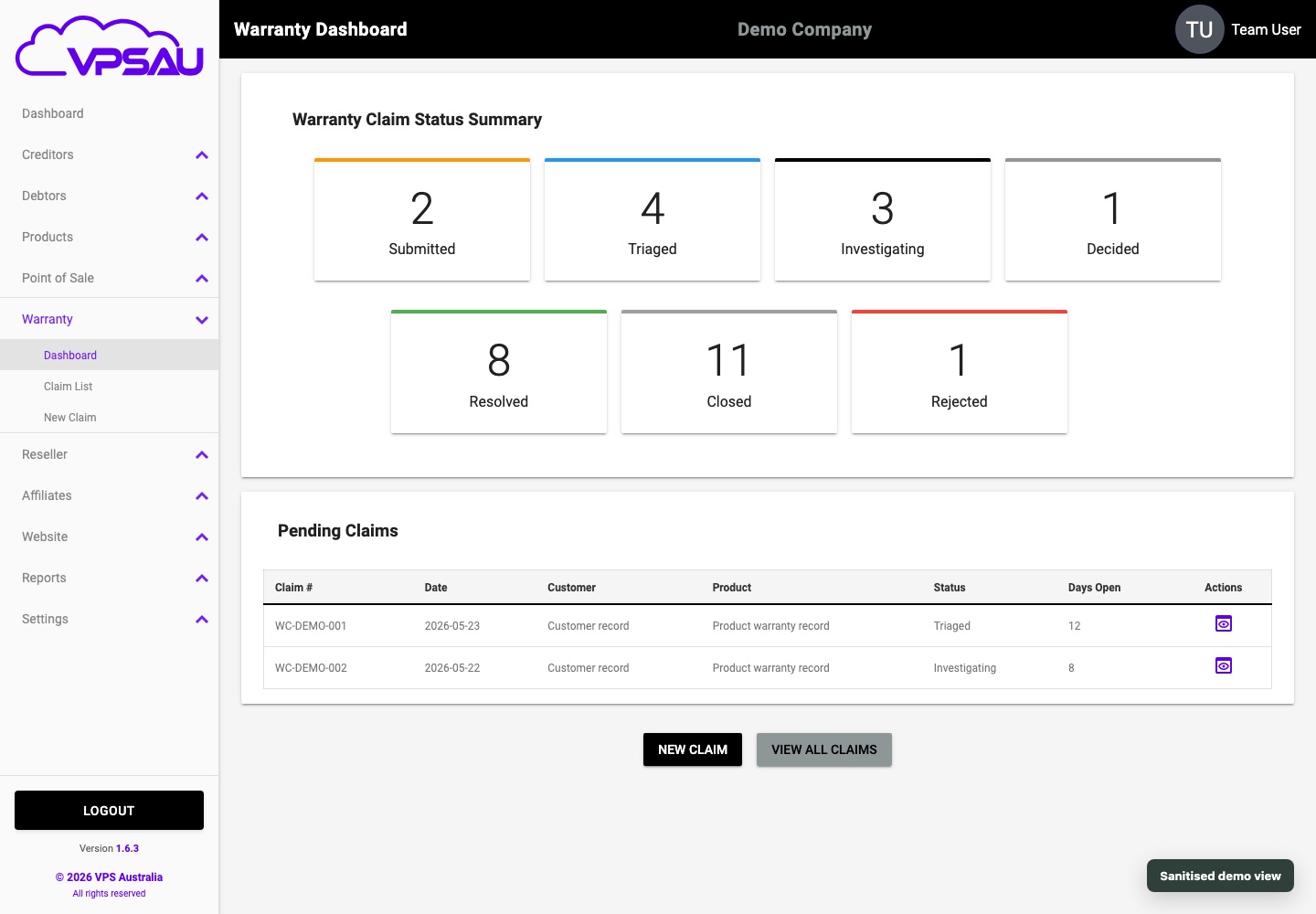Open the Triaged status card

point(653,219)
